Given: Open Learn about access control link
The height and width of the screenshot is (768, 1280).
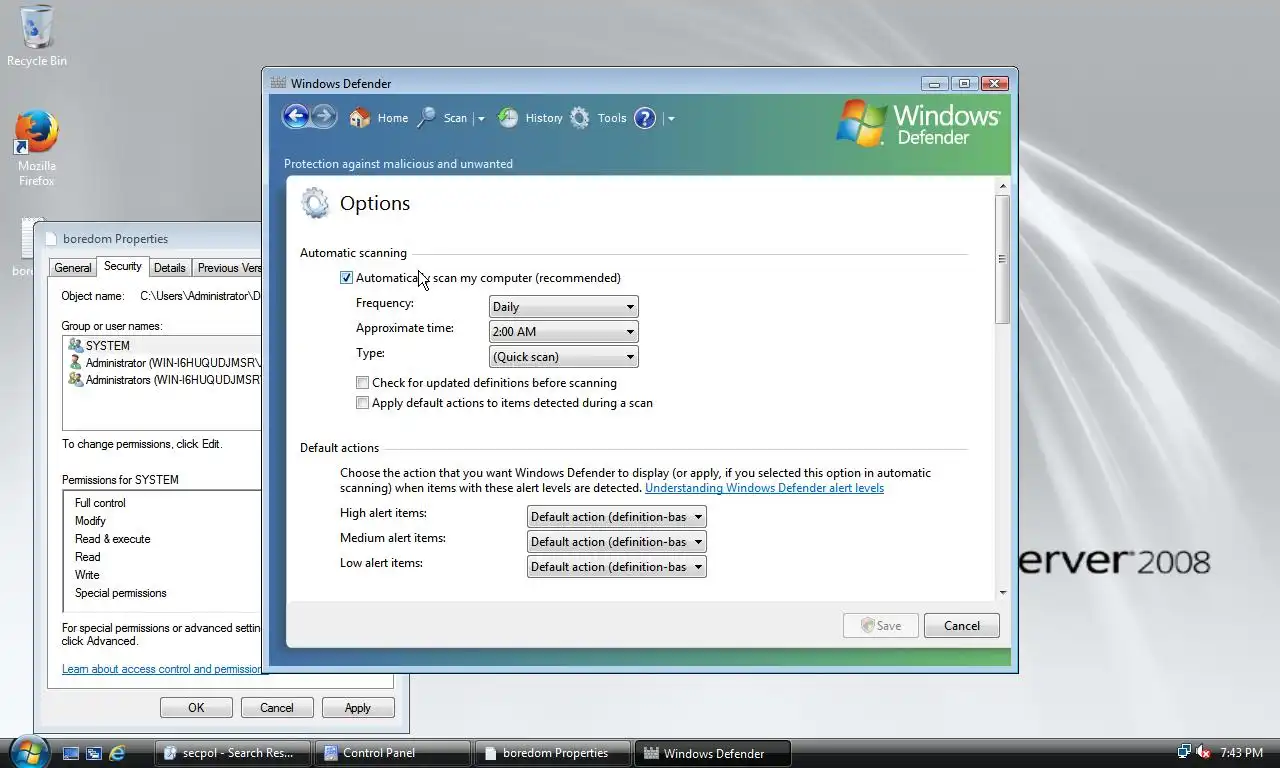Looking at the screenshot, I should point(162,669).
